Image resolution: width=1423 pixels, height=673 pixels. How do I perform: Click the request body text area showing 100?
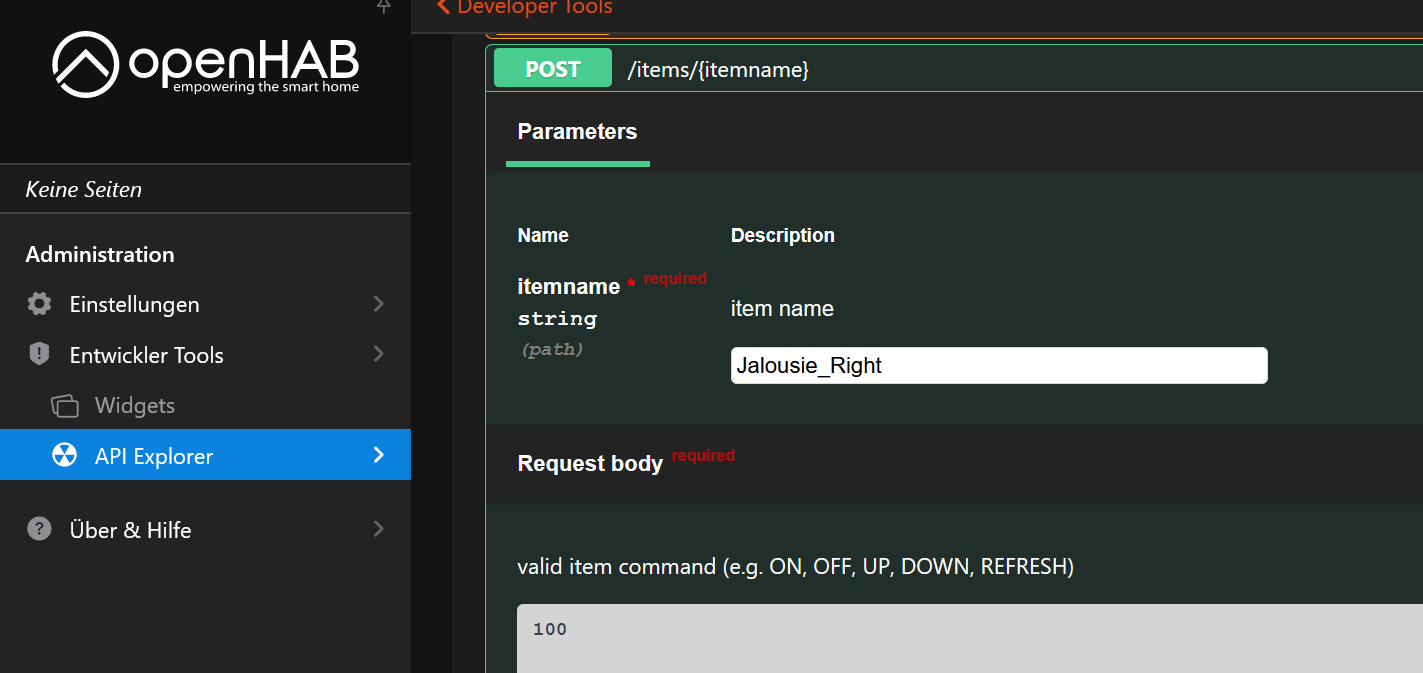pos(970,638)
